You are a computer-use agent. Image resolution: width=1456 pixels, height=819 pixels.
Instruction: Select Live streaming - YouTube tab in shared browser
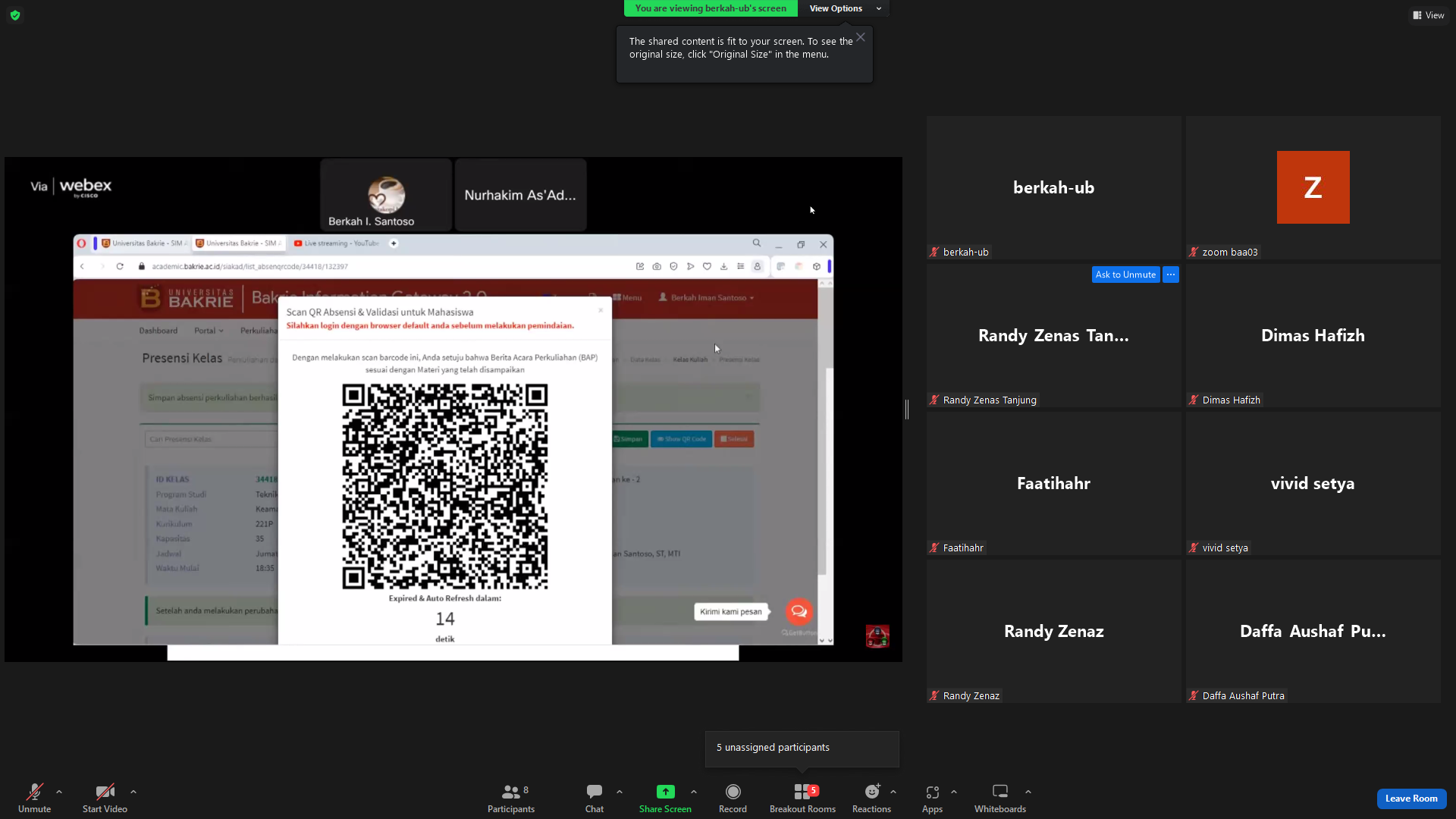(x=336, y=243)
